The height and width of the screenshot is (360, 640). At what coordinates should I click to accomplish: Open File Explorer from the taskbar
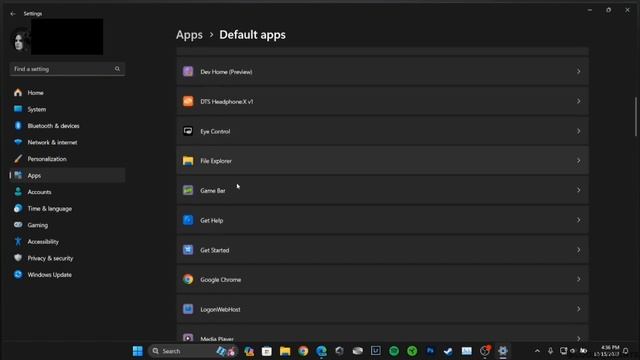pyautogui.click(x=285, y=351)
